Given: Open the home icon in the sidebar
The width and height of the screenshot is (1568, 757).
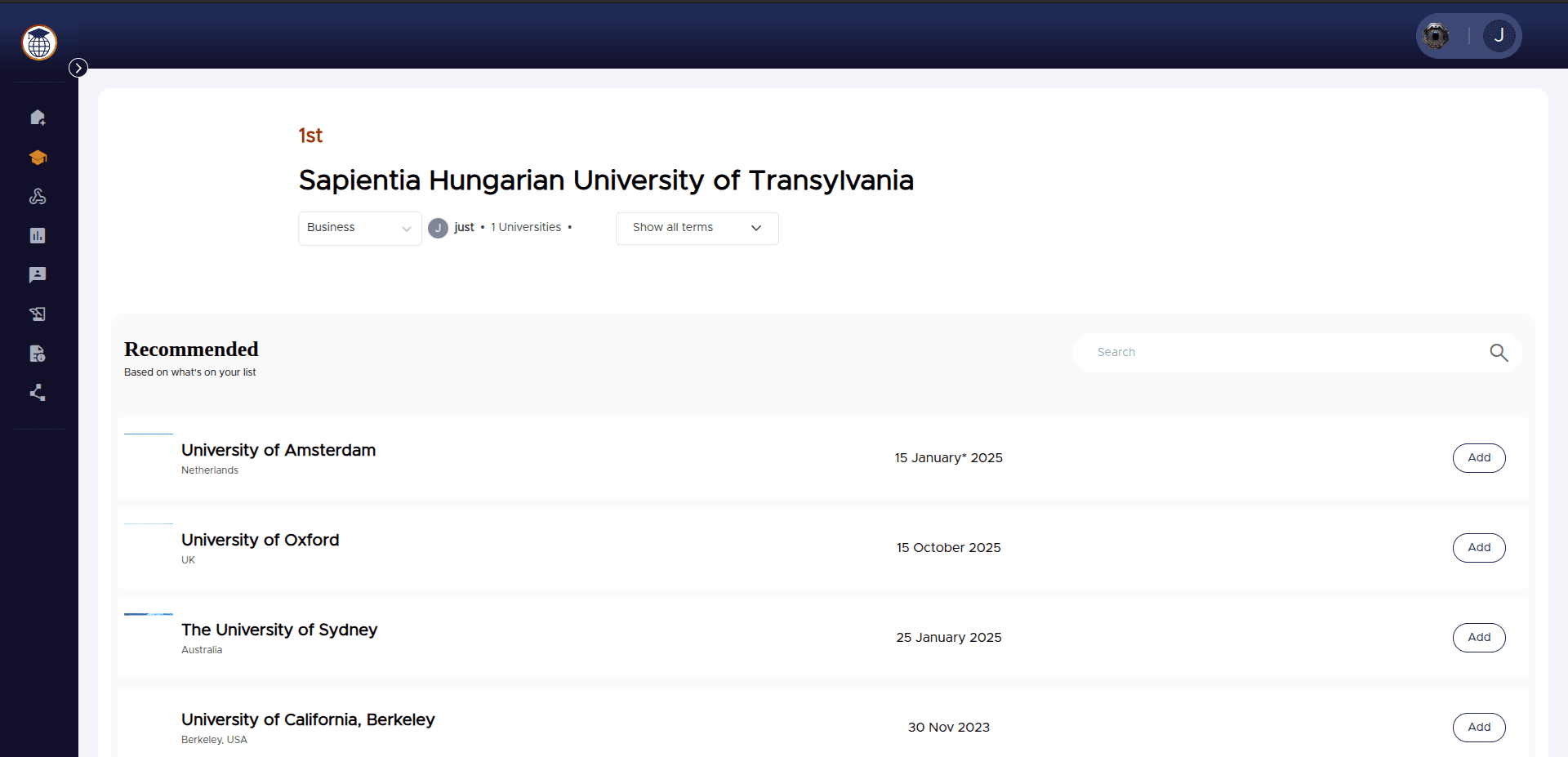Looking at the screenshot, I should [x=38, y=118].
